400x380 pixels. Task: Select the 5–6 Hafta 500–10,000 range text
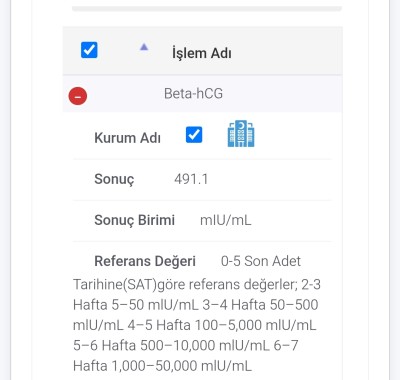169,345
